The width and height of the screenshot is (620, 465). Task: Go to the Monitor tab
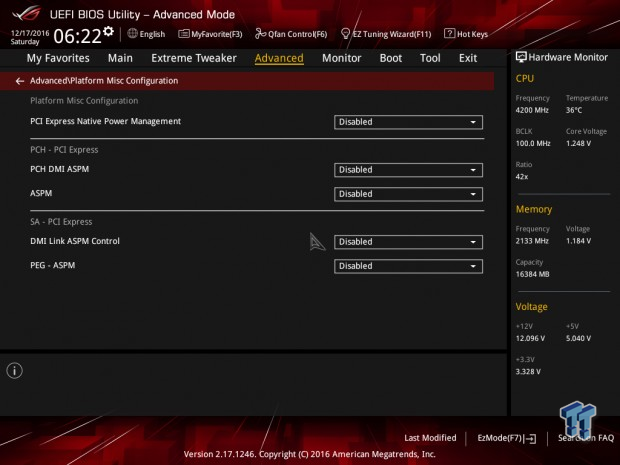click(342, 58)
